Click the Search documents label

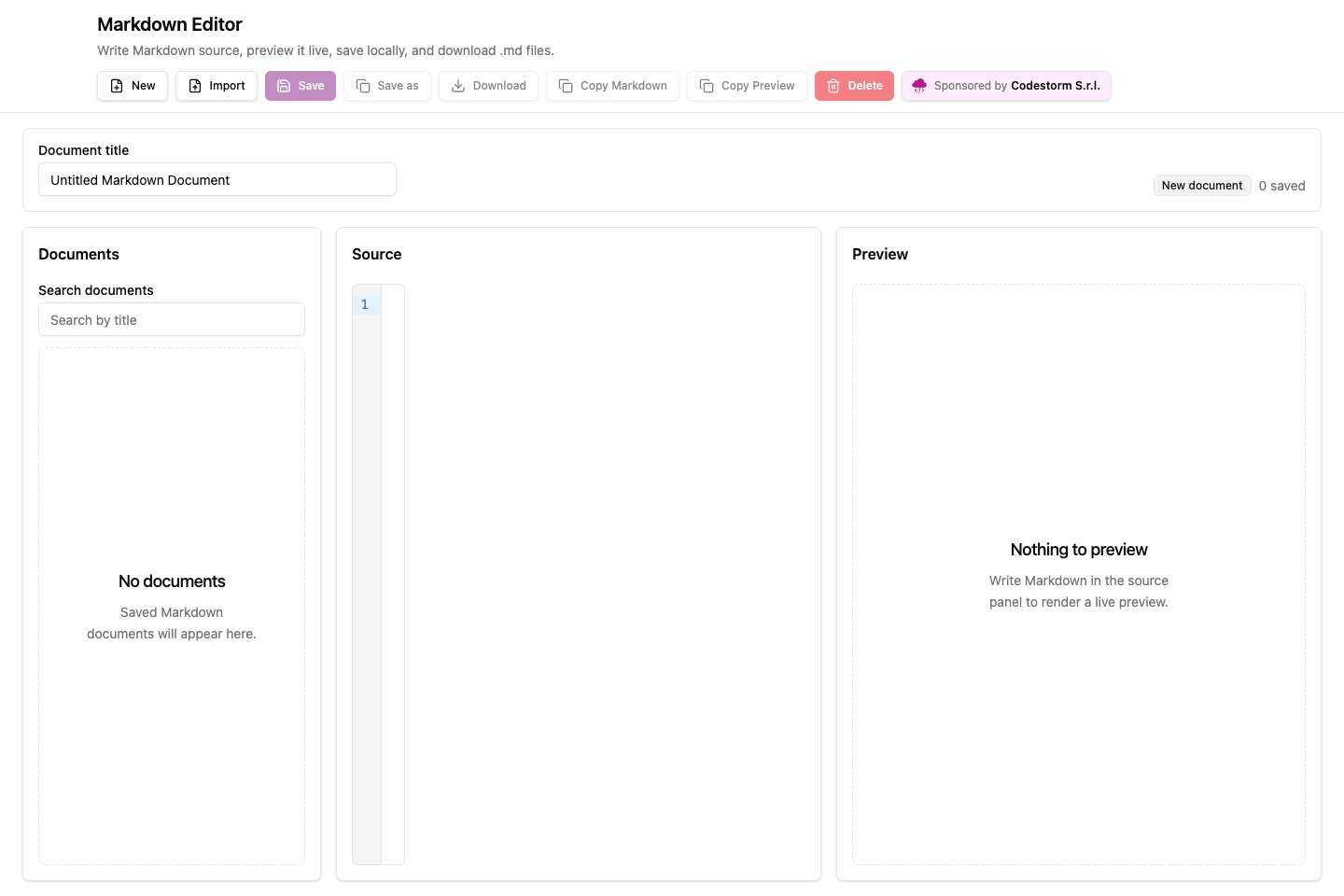pyautogui.click(x=95, y=290)
